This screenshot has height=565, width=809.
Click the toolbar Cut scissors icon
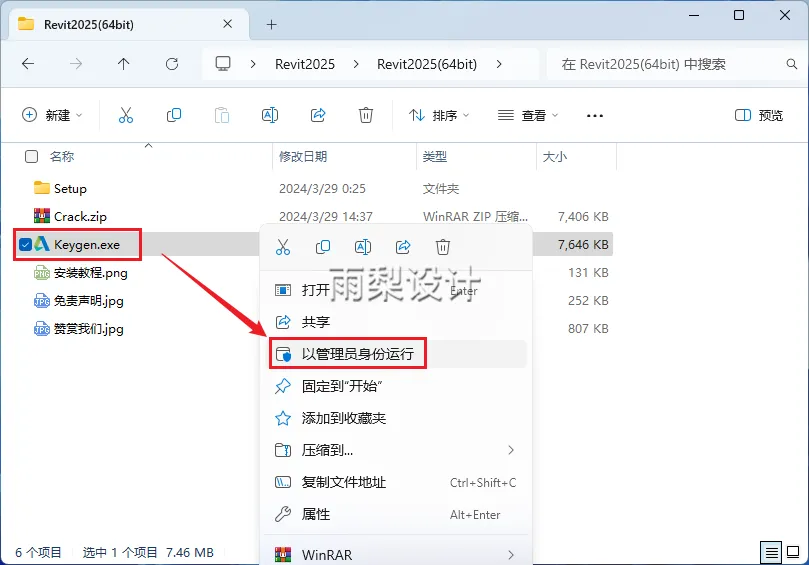coord(125,115)
